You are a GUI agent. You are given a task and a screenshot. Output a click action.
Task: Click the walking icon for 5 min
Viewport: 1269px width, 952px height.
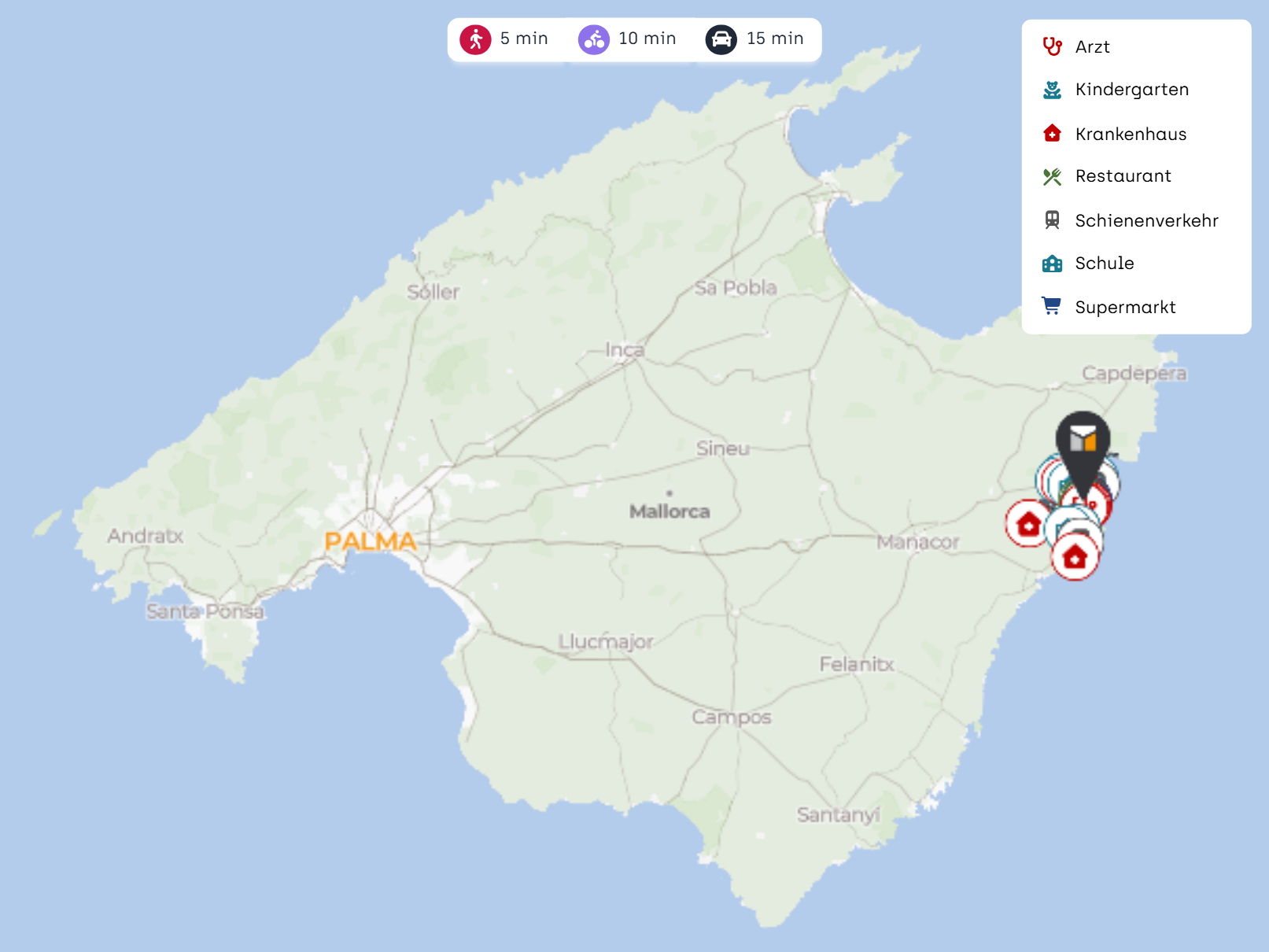pos(475,39)
